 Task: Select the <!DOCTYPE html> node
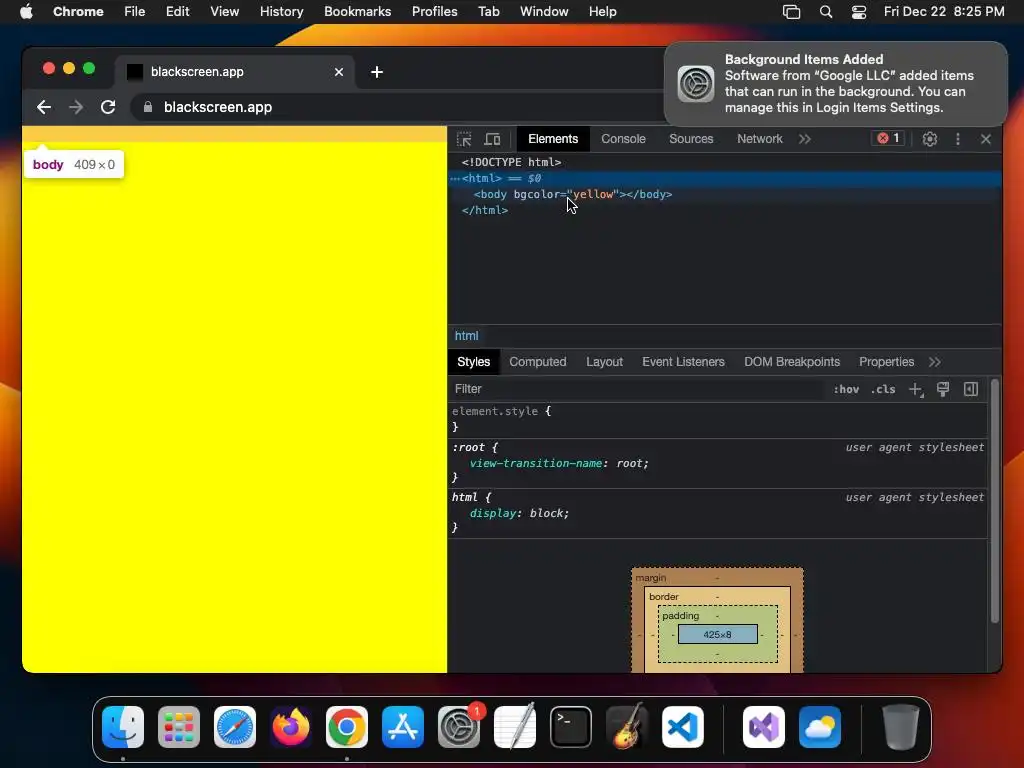tap(511, 162)
